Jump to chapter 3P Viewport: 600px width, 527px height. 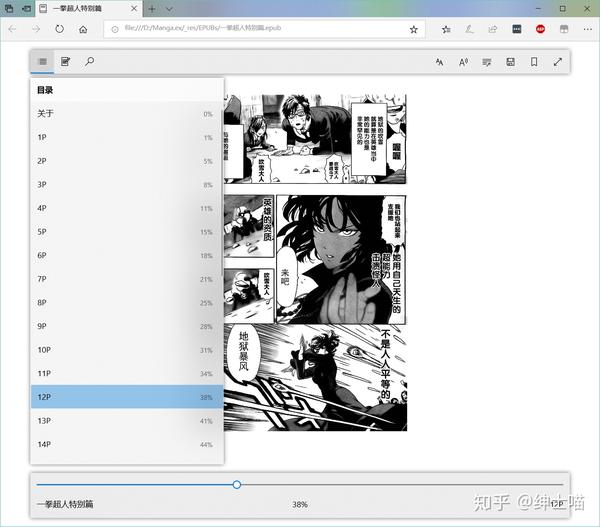click(x=127, y=184)
